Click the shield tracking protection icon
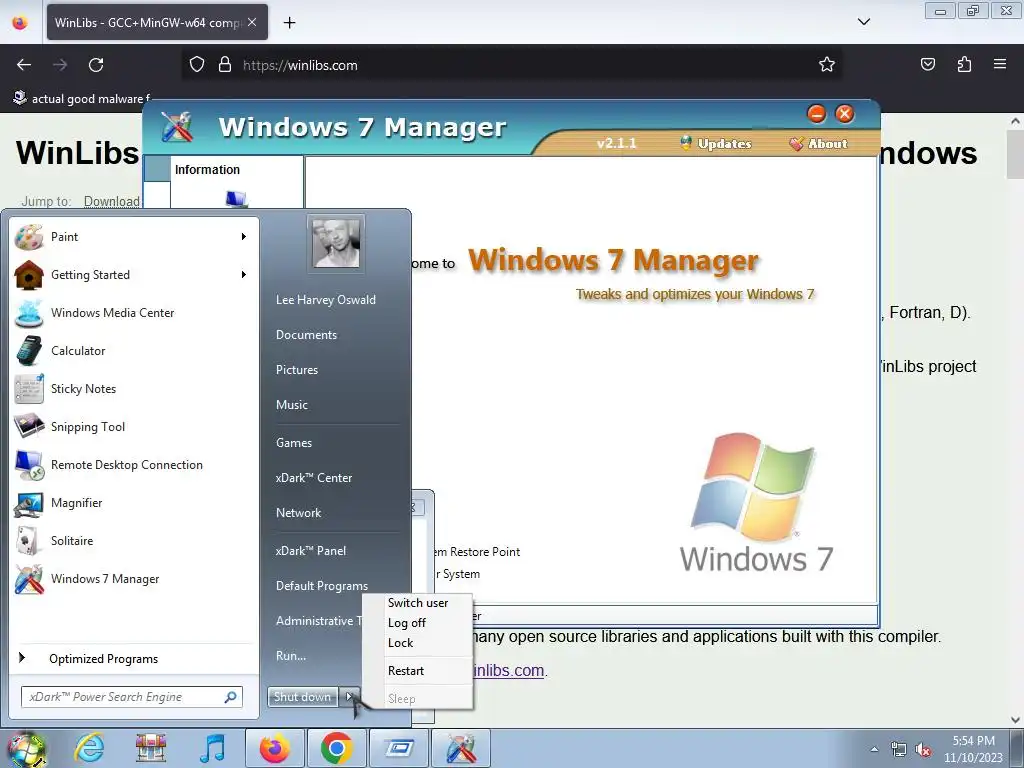 point(197,65)
